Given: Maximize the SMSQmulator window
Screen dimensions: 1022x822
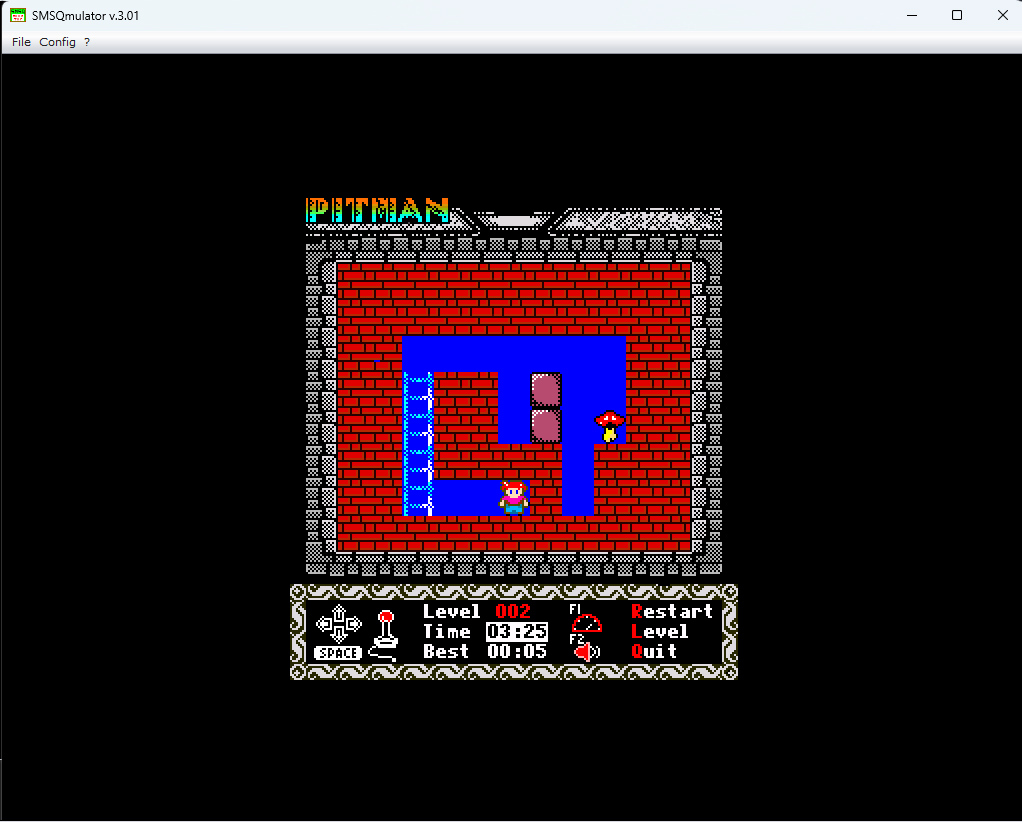Looking at the screenshot, I should click(x=957, y=15).
